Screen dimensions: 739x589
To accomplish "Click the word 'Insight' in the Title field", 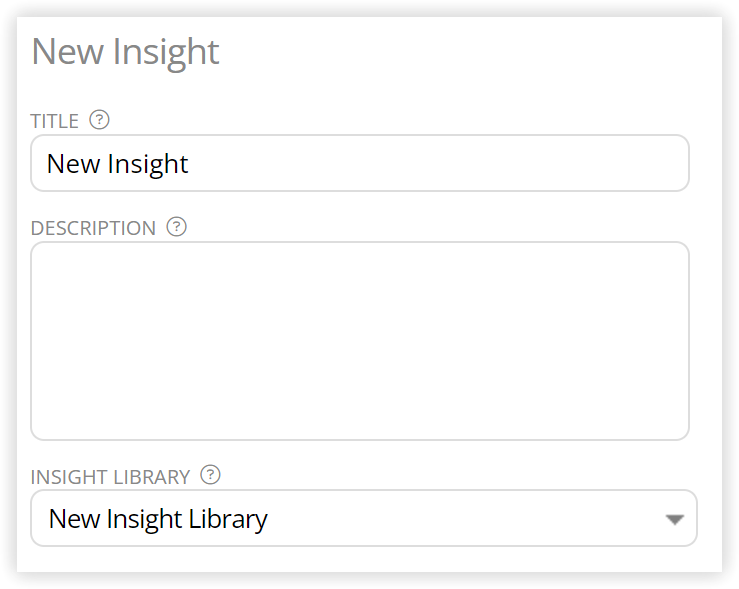I will [148, 164].
